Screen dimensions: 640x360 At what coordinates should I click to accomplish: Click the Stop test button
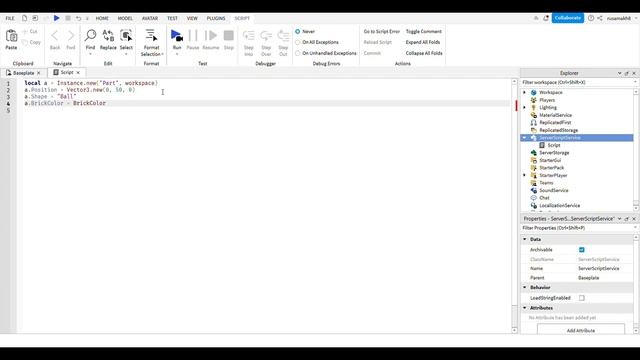tap(229, 36)
